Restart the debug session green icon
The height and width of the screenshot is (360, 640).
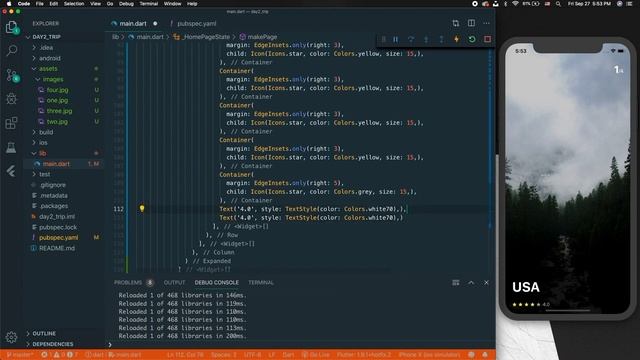[x=472, y=39]
